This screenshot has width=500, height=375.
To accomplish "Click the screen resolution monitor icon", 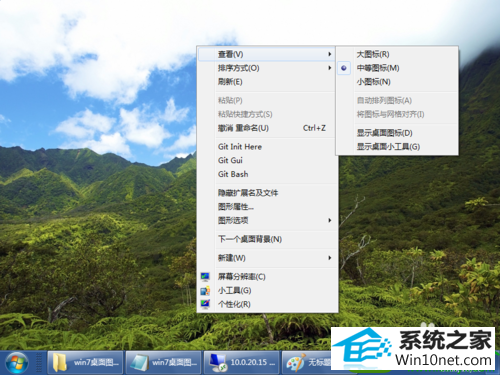I will (205, 277).
